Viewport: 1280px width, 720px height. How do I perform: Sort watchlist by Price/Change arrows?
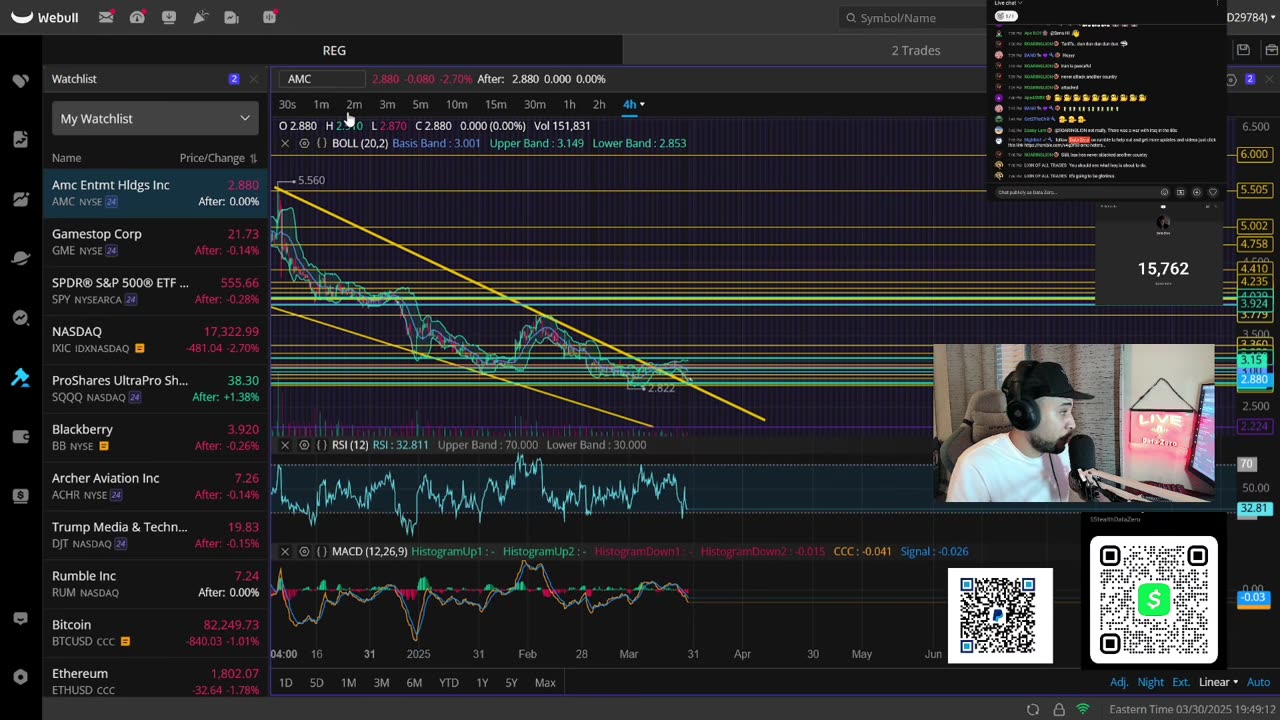[253, 158]
